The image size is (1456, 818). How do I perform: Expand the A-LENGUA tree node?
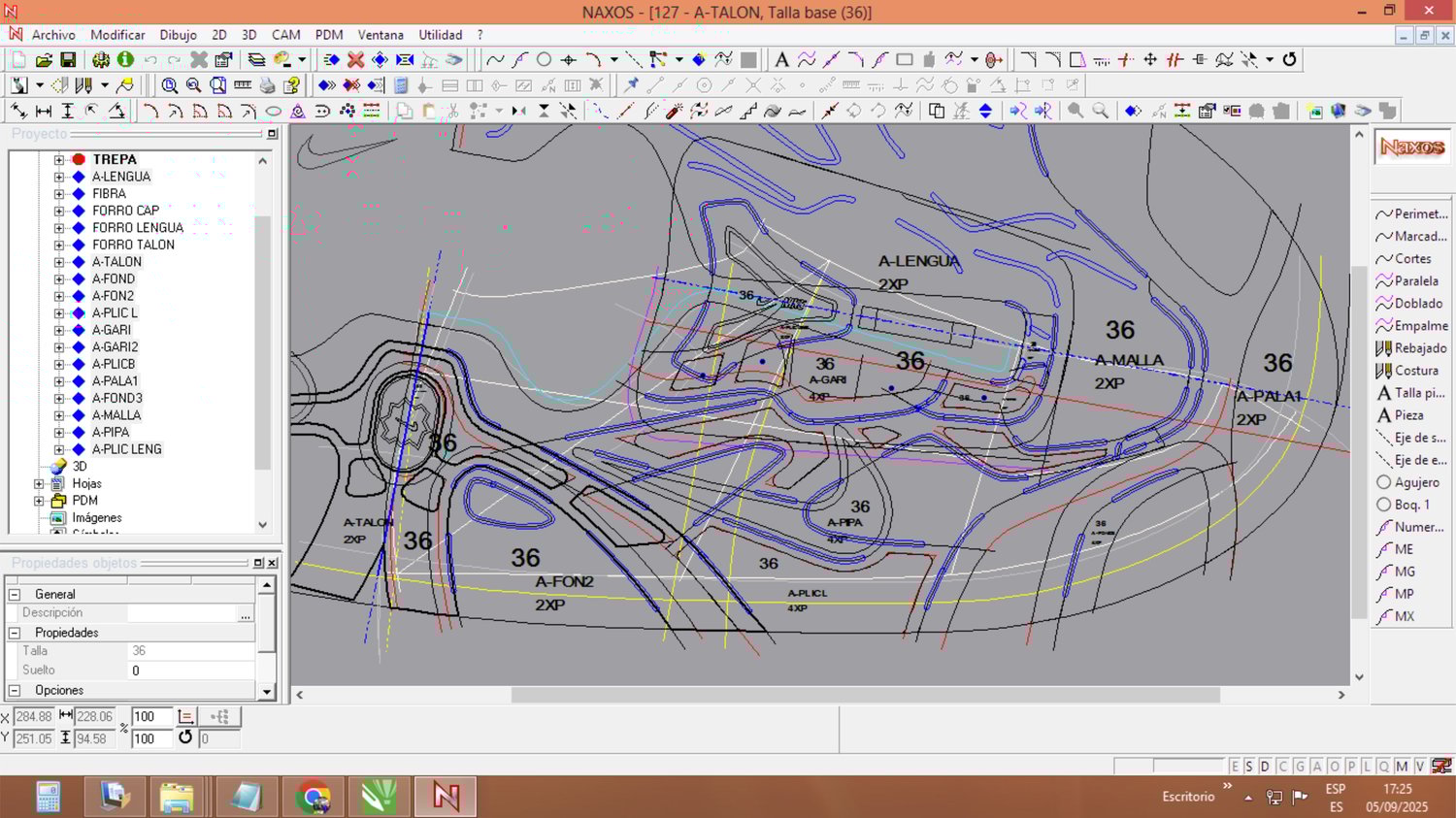click(59, 177)
